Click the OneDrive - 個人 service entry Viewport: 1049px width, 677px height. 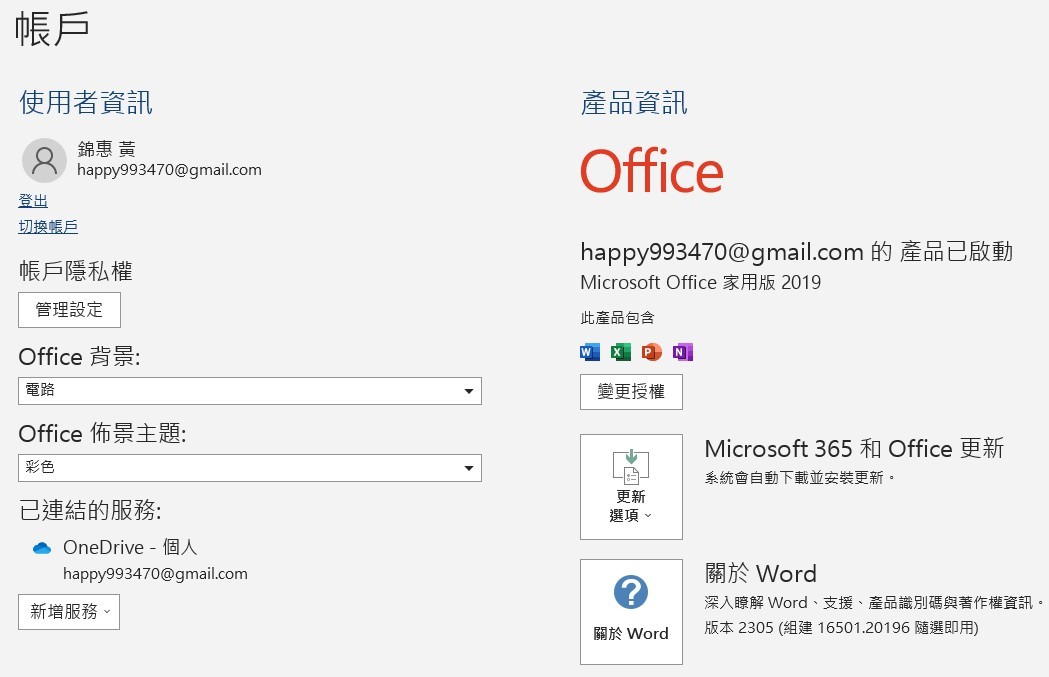click(130, 547)
